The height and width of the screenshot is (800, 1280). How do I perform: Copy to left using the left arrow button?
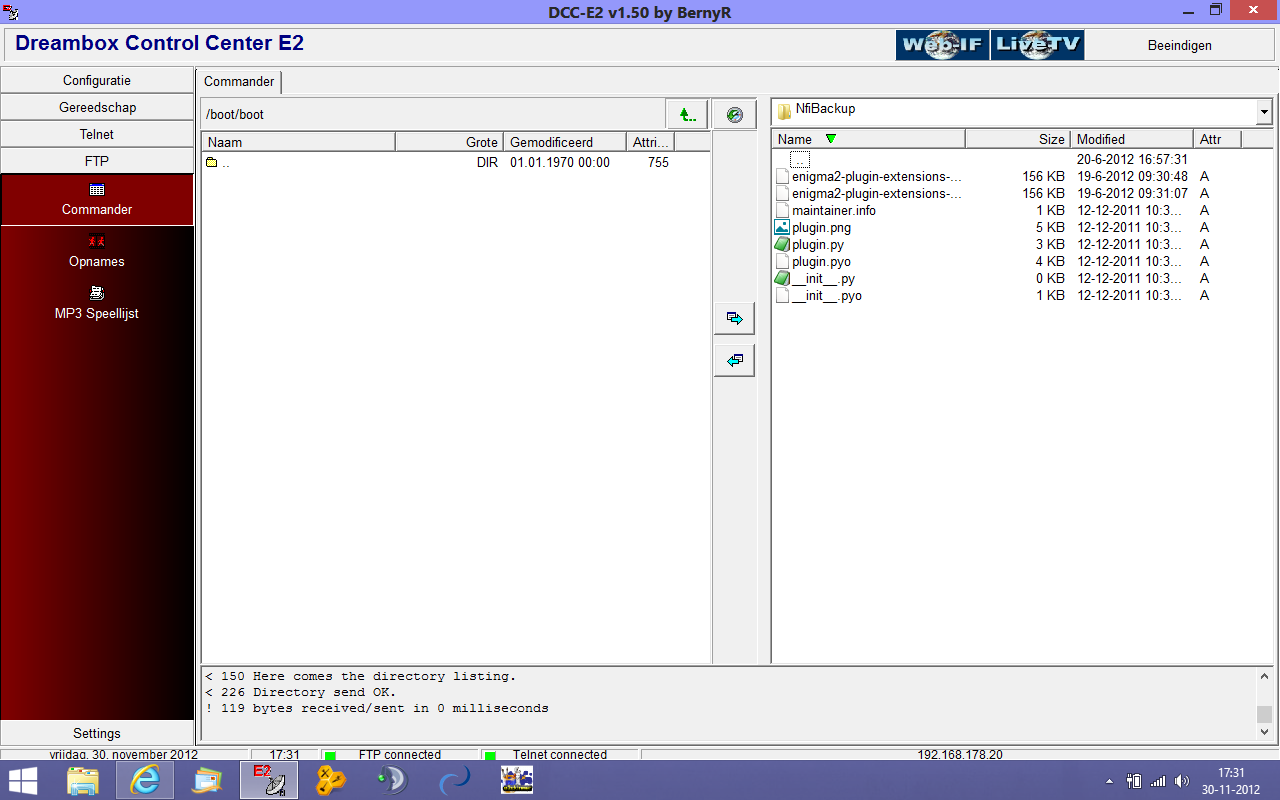coord(734,360)
